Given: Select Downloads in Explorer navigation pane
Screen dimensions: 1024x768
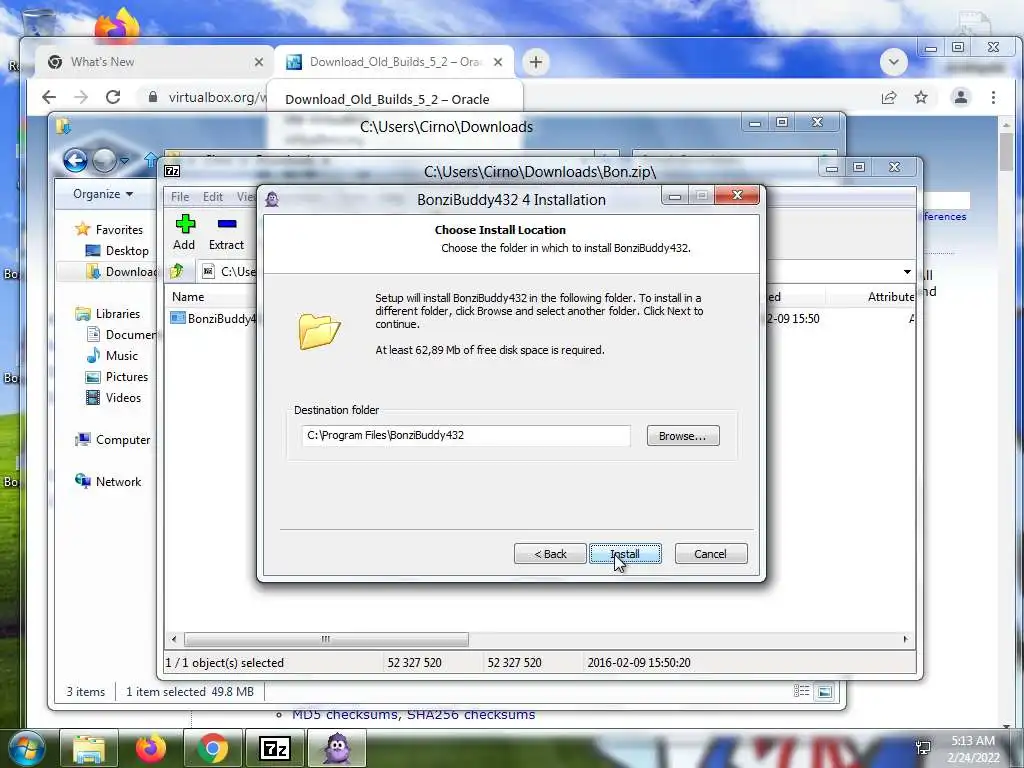Looking at the screenshot, I should 122,272.
